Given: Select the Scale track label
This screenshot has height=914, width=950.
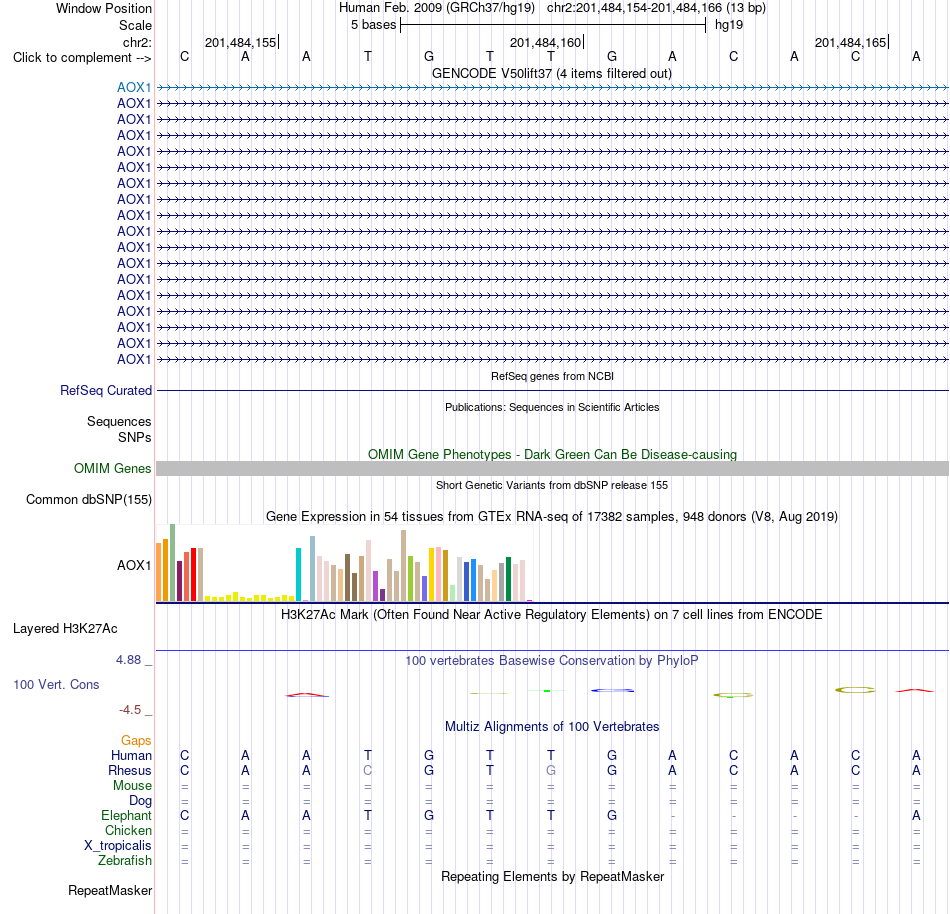Looking at the screenshot, I should coord(135,25).
